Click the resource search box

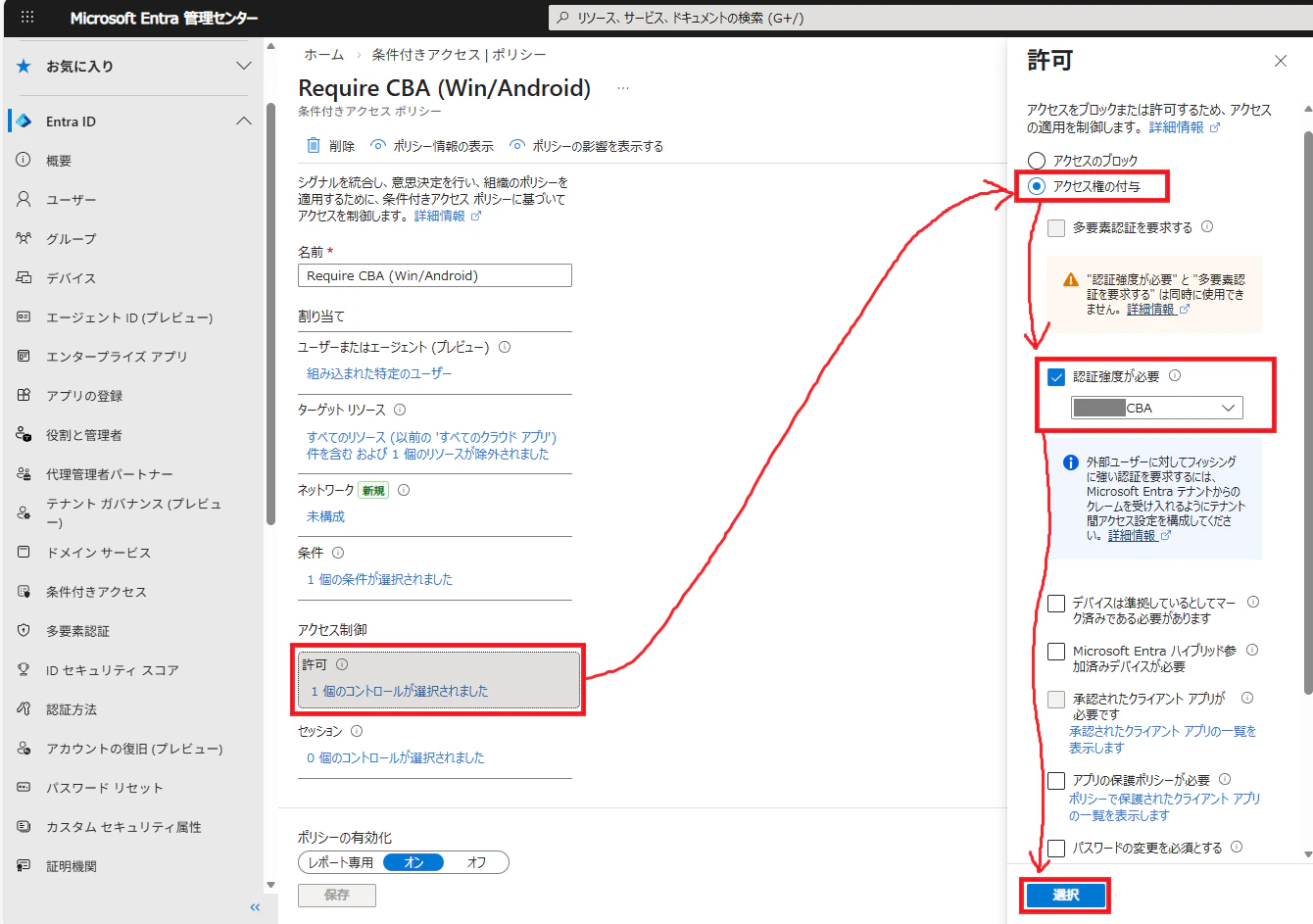click(x=931, y=18)
